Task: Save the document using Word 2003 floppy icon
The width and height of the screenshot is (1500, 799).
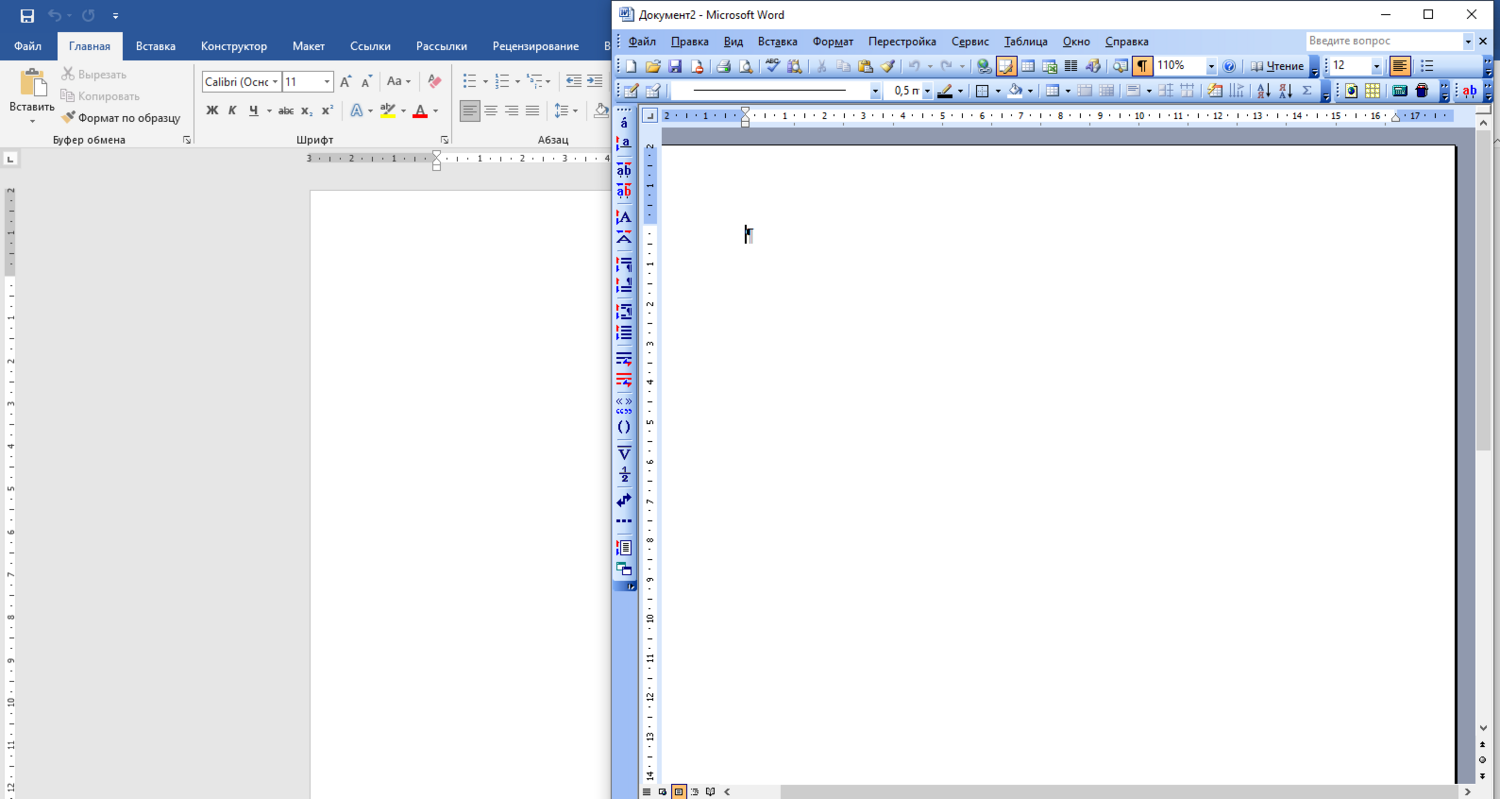Action: (x=675, y=66)
